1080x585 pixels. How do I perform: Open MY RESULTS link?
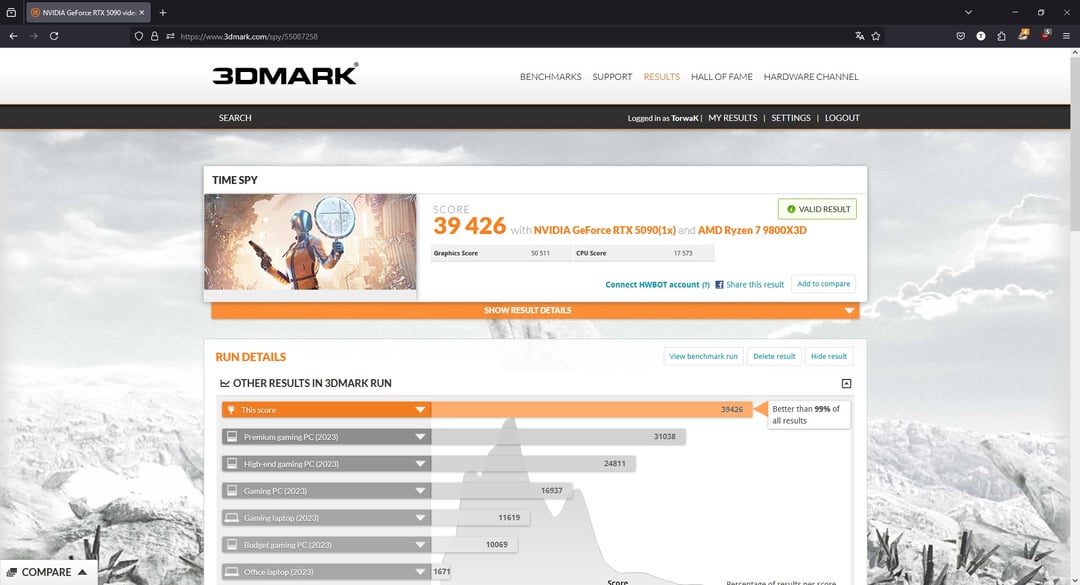(733, 118)
